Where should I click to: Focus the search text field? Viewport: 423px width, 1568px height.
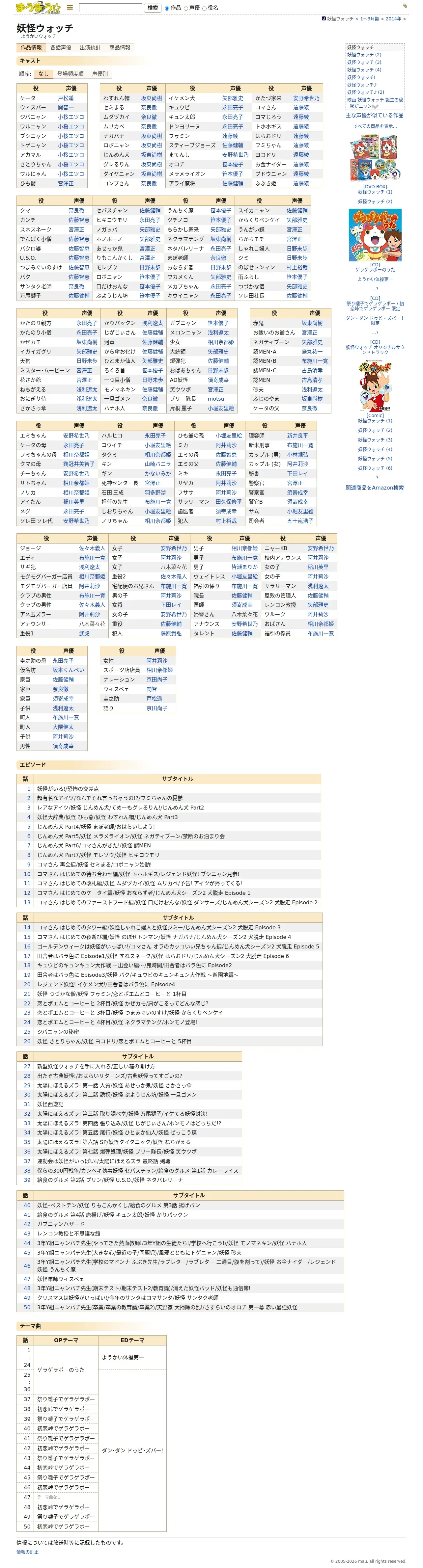[110, 8]
